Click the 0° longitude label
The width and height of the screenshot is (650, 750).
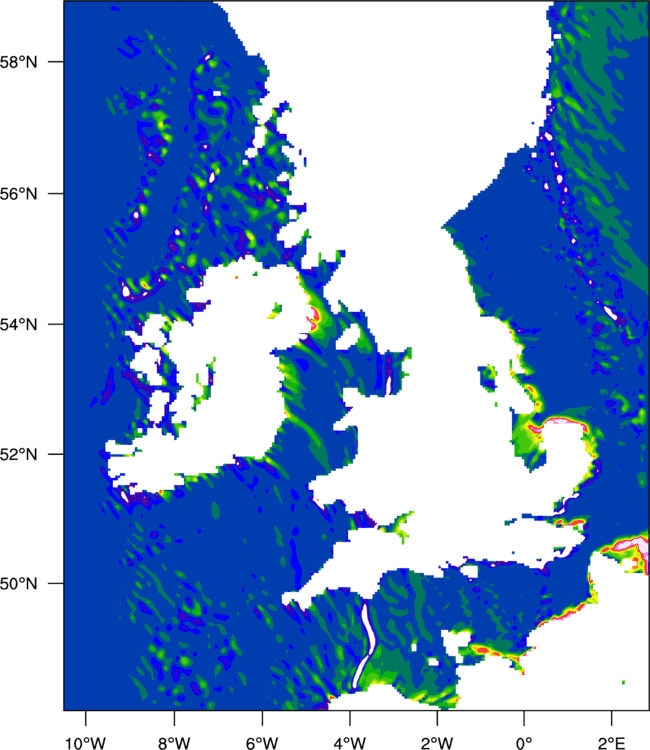click(524, 743)
